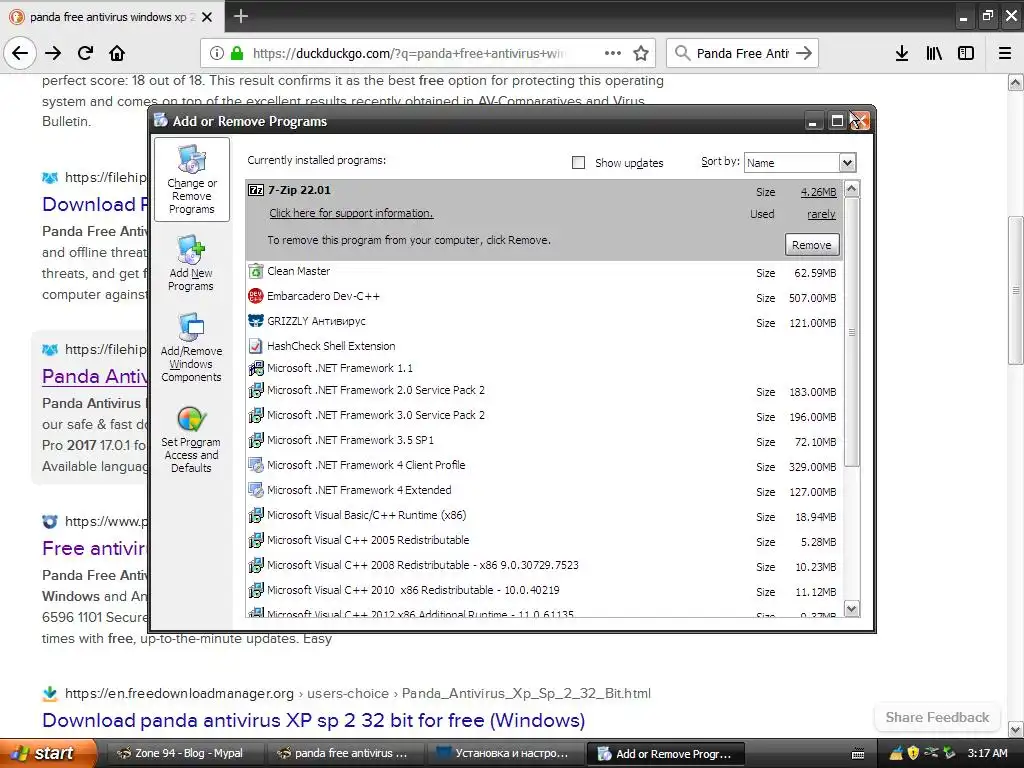This screenshot has height=768, width=1024.
Task: Open the browser hamburger menu
Action: pyautogui.click(x=1005, y=53)
